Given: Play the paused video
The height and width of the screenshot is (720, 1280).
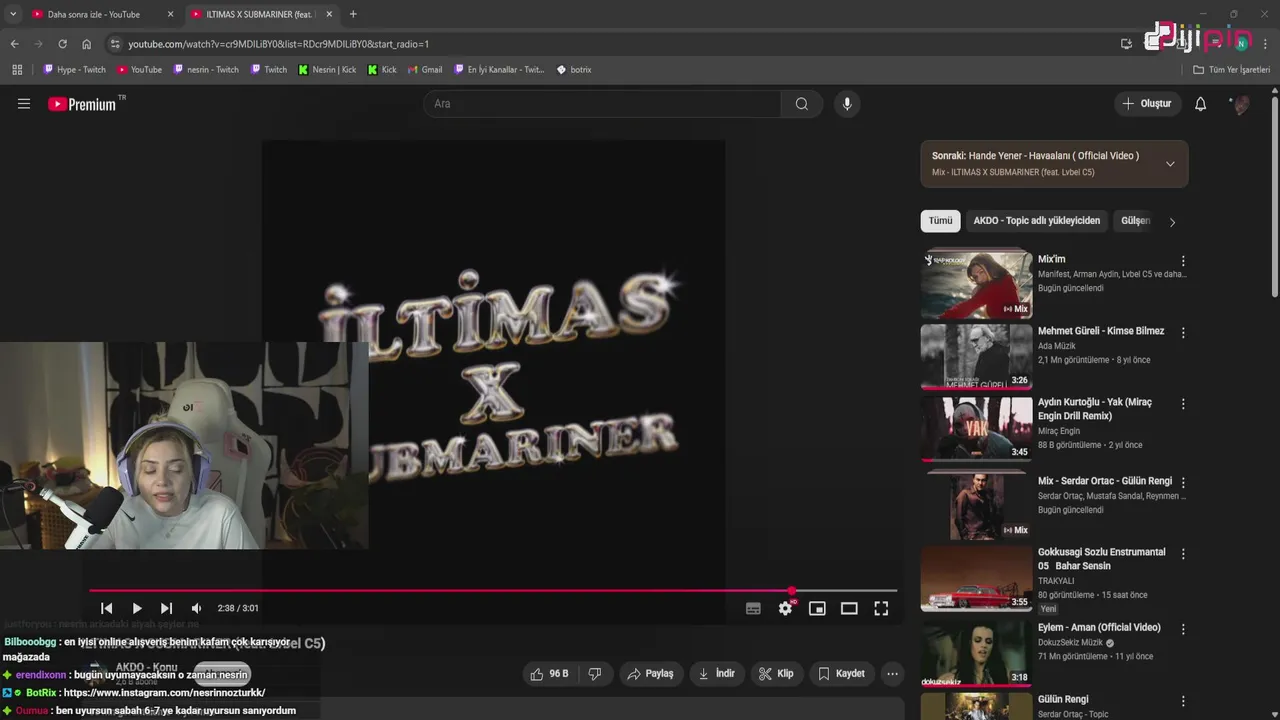Looking at the screenshot, I should tap(137, 608).
